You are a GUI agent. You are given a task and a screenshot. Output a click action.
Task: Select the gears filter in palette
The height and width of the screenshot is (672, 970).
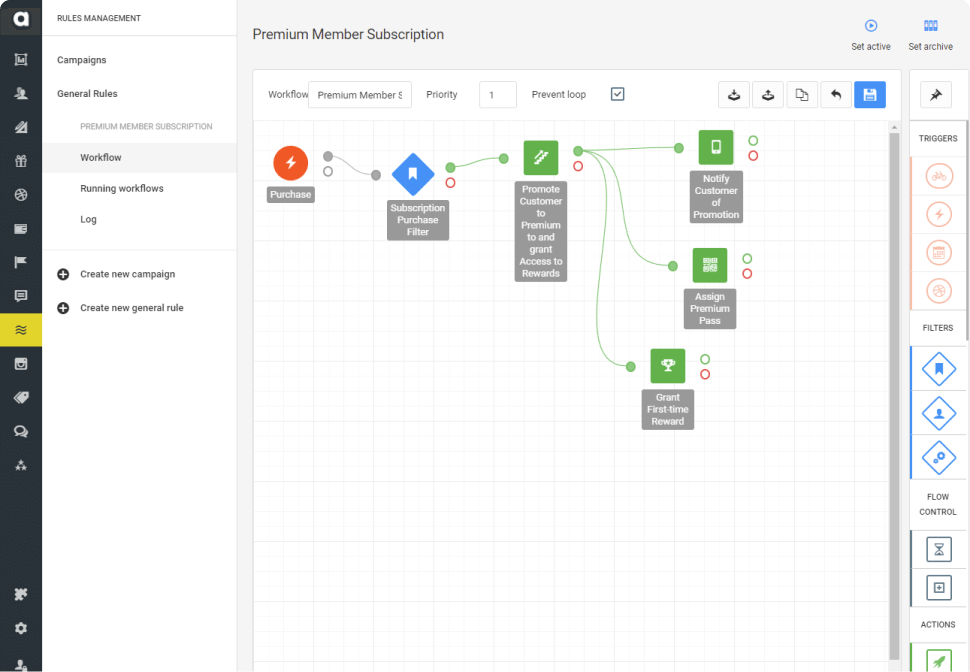click(x=939, y=458)
